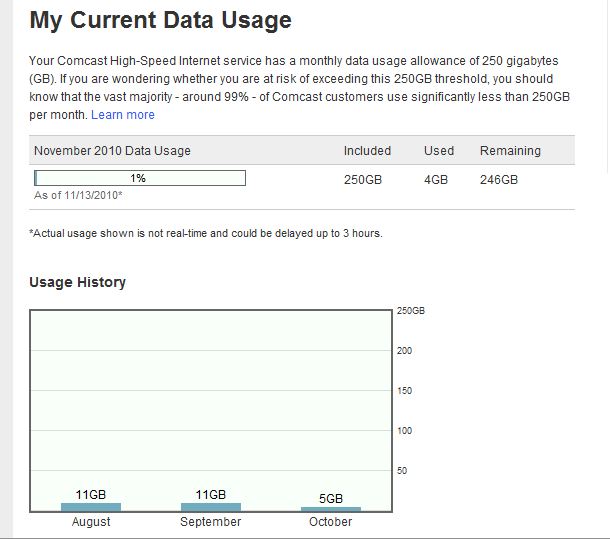The image size is (610, 539).
Task: Click the Remaining column header
Action: pyautogui.click(x=510, y=151)
